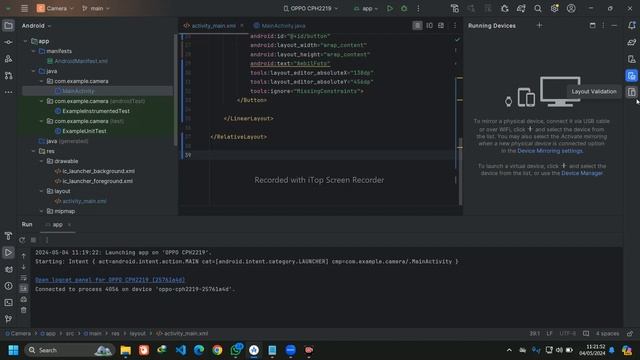Open the Logcat tool window
This screenshot has height=360, width=640.
click(x=8, y=269)
